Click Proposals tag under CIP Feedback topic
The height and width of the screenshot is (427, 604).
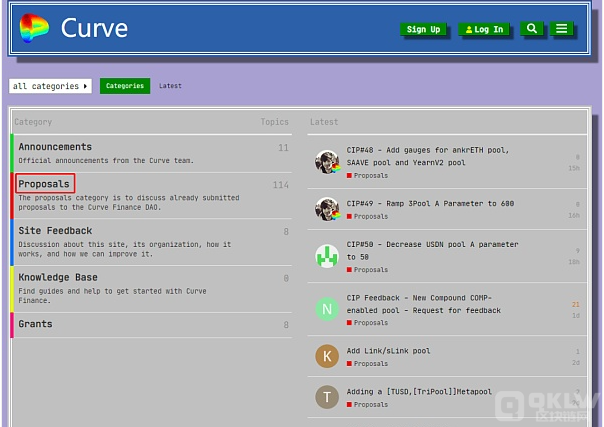point(367,323)
